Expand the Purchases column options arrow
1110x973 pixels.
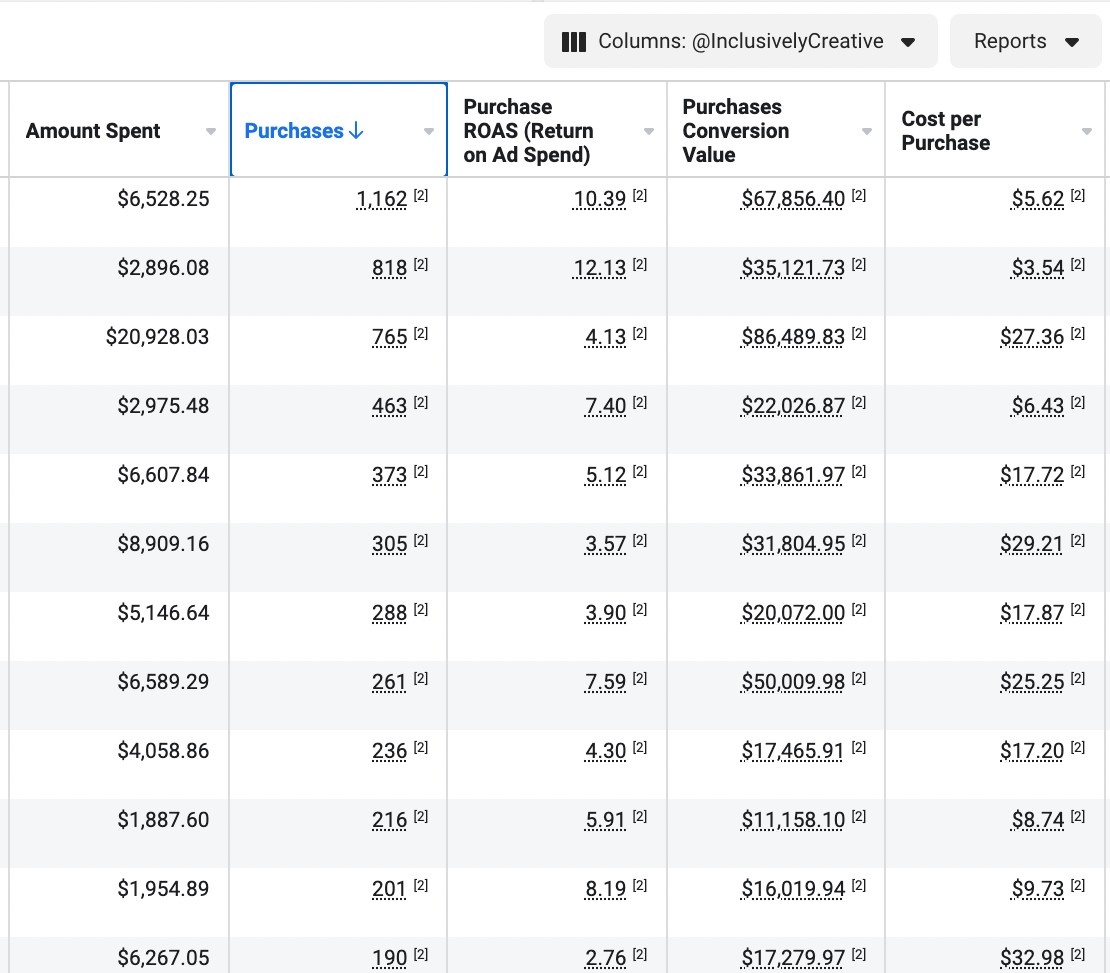[429, 132]
